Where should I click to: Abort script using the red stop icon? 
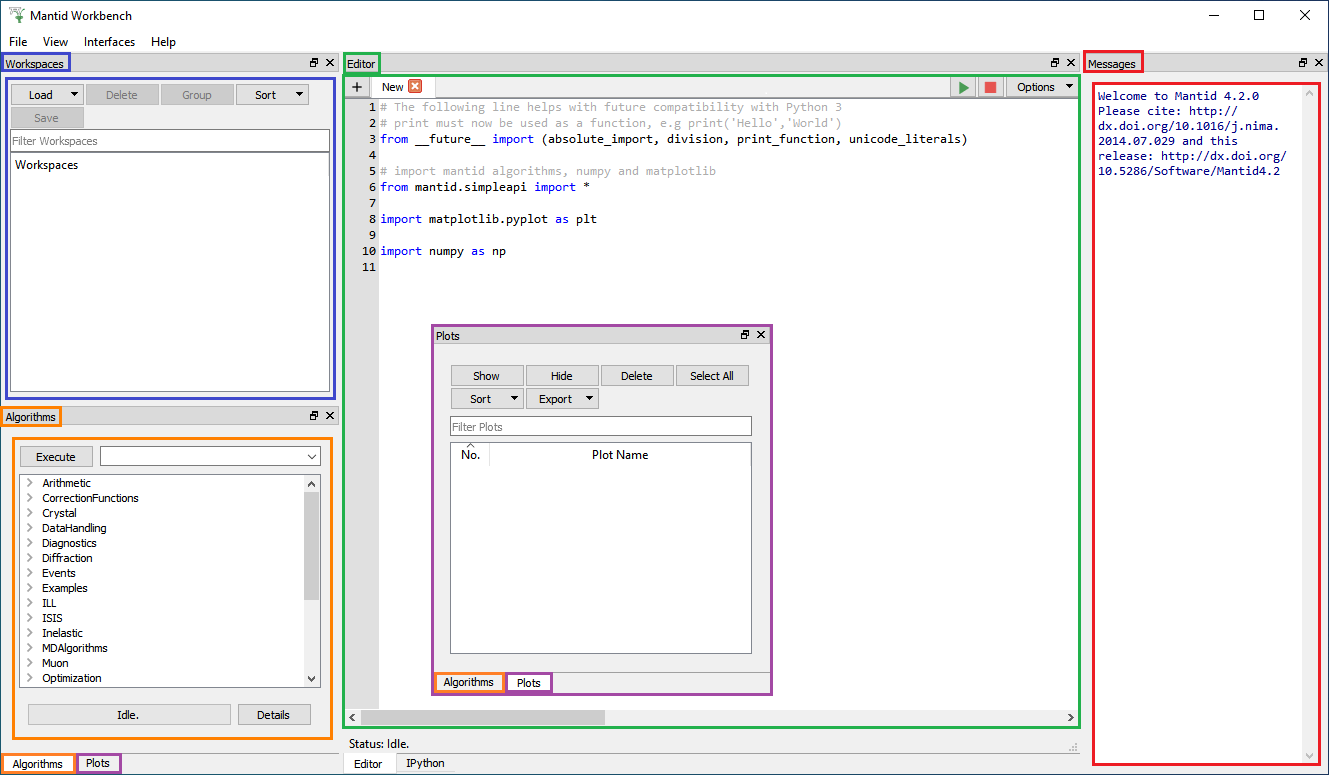(990, 87)
